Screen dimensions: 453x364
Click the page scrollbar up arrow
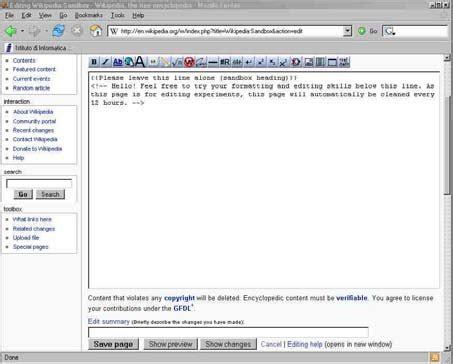(x=447, y=58)
